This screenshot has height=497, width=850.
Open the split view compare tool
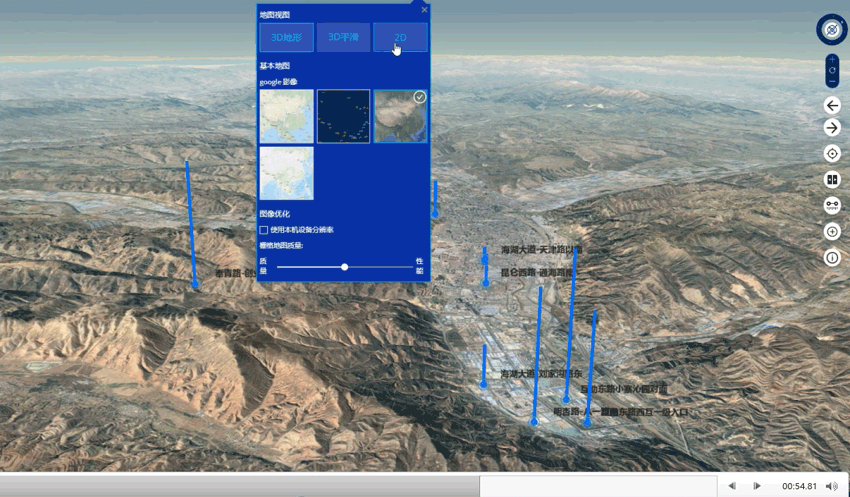[831, 180]
